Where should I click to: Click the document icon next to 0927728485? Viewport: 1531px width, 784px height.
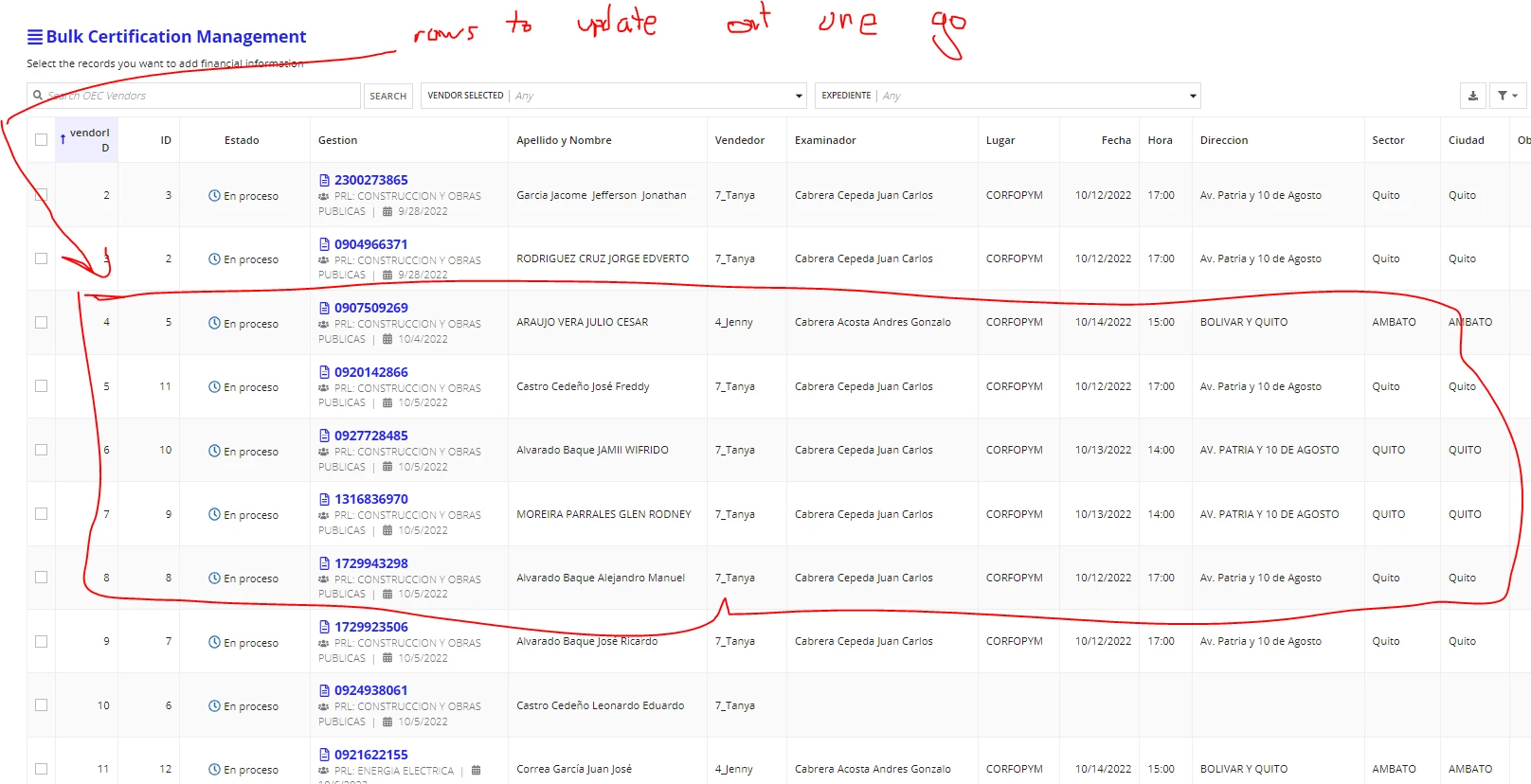(x=324, y=436)
